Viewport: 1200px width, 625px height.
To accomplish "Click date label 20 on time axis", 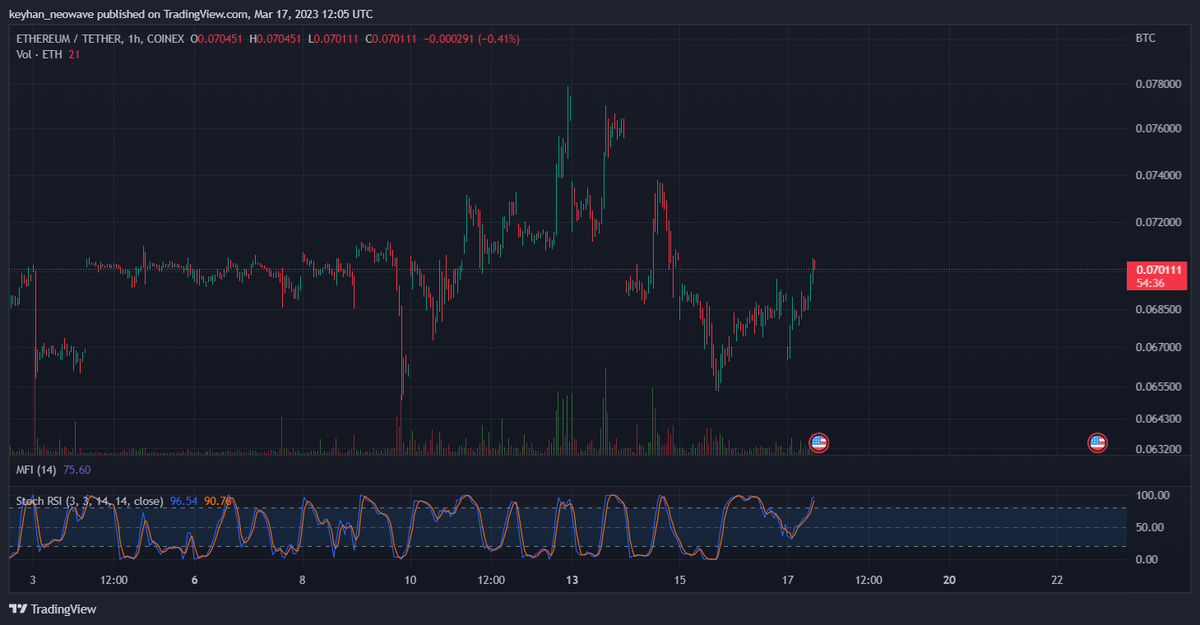I will [x=949, y=580].
